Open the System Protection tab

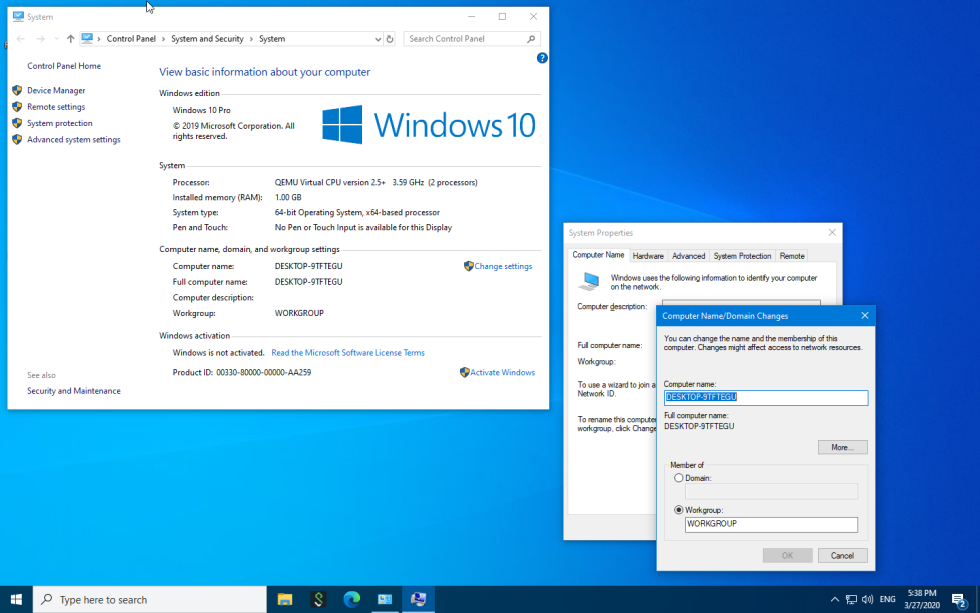pos(742,256)
